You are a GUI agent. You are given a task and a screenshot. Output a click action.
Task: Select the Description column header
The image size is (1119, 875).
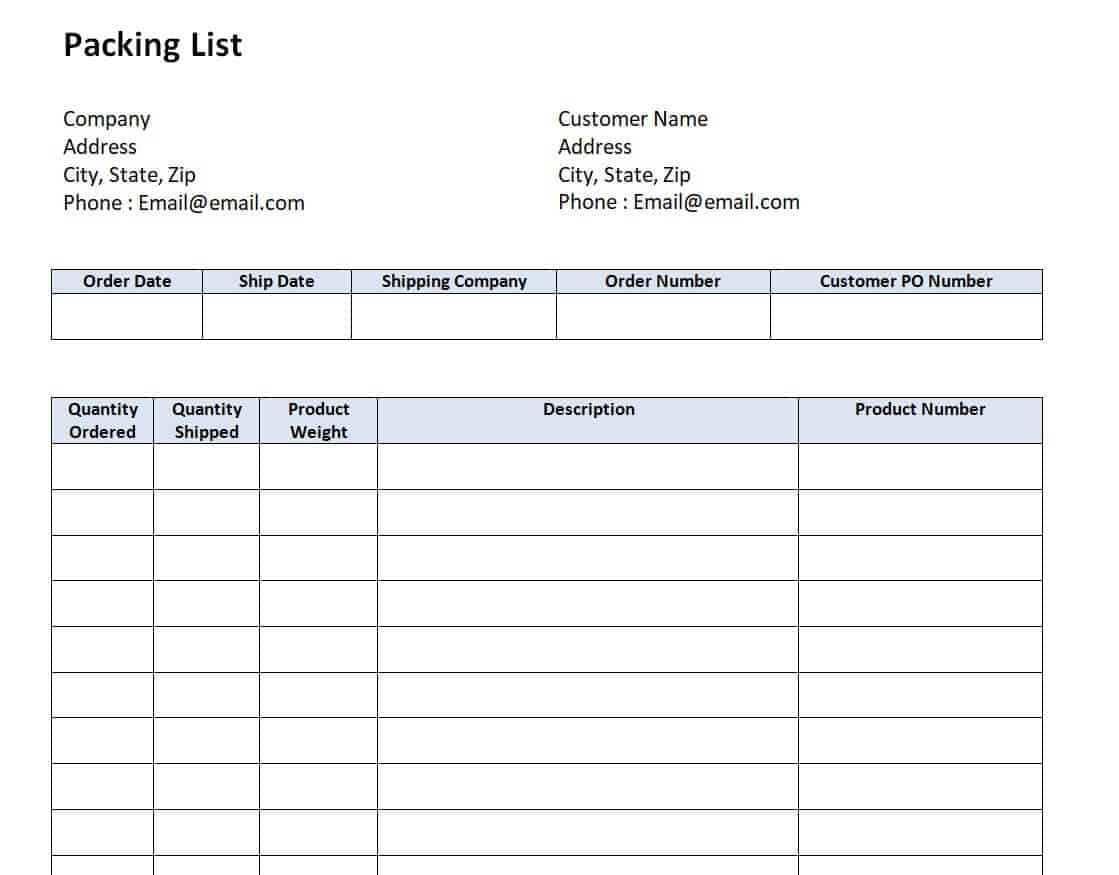click(x=588, y=420)
